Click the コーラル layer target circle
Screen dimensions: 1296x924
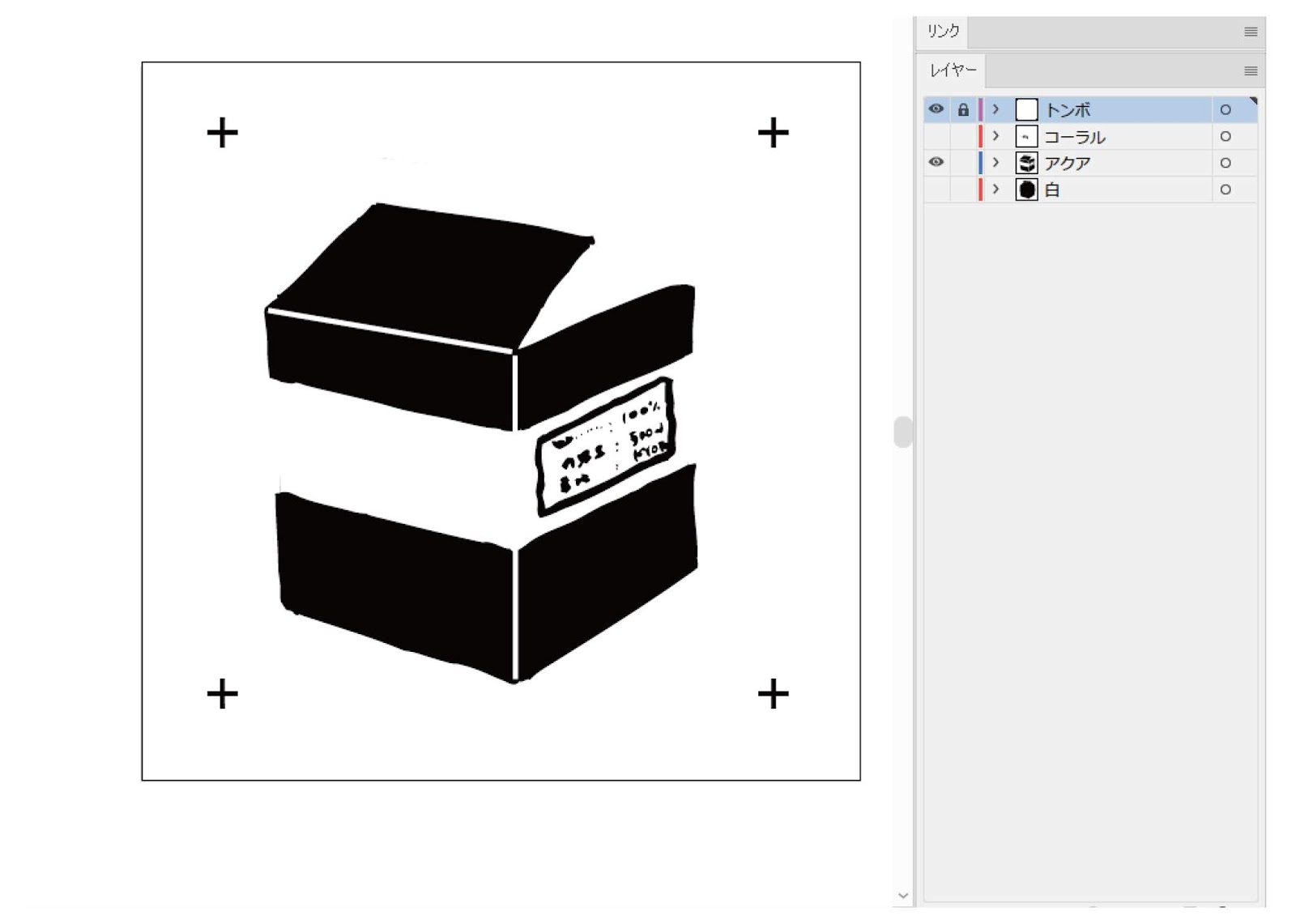(x=1226, y=136)
